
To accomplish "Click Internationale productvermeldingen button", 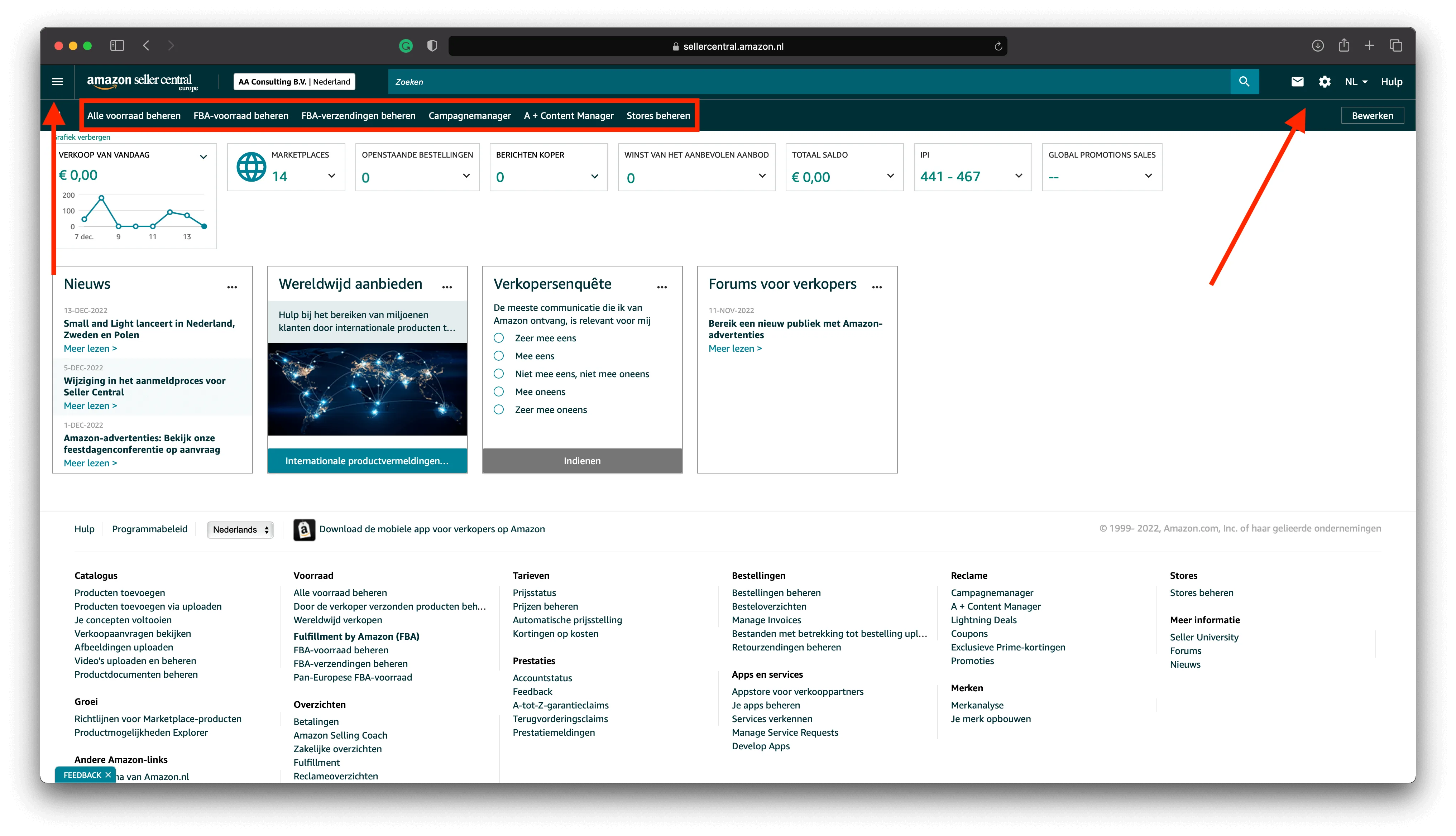I will point(367,461).
